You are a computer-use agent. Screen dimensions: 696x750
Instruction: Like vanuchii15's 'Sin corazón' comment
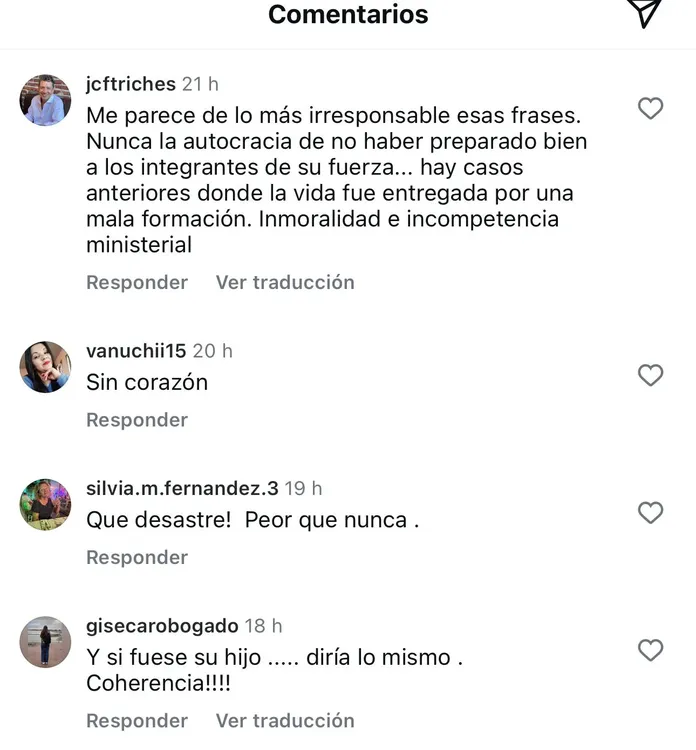click(651, 375)
